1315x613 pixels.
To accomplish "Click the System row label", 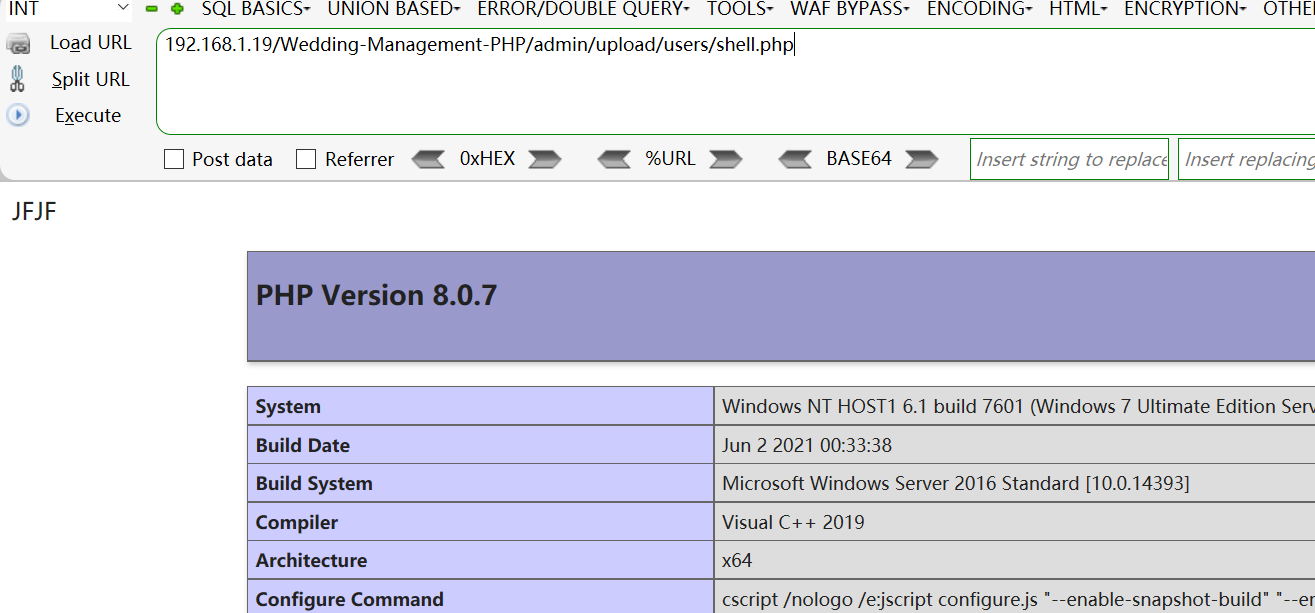I will click(x=288, y=406).
